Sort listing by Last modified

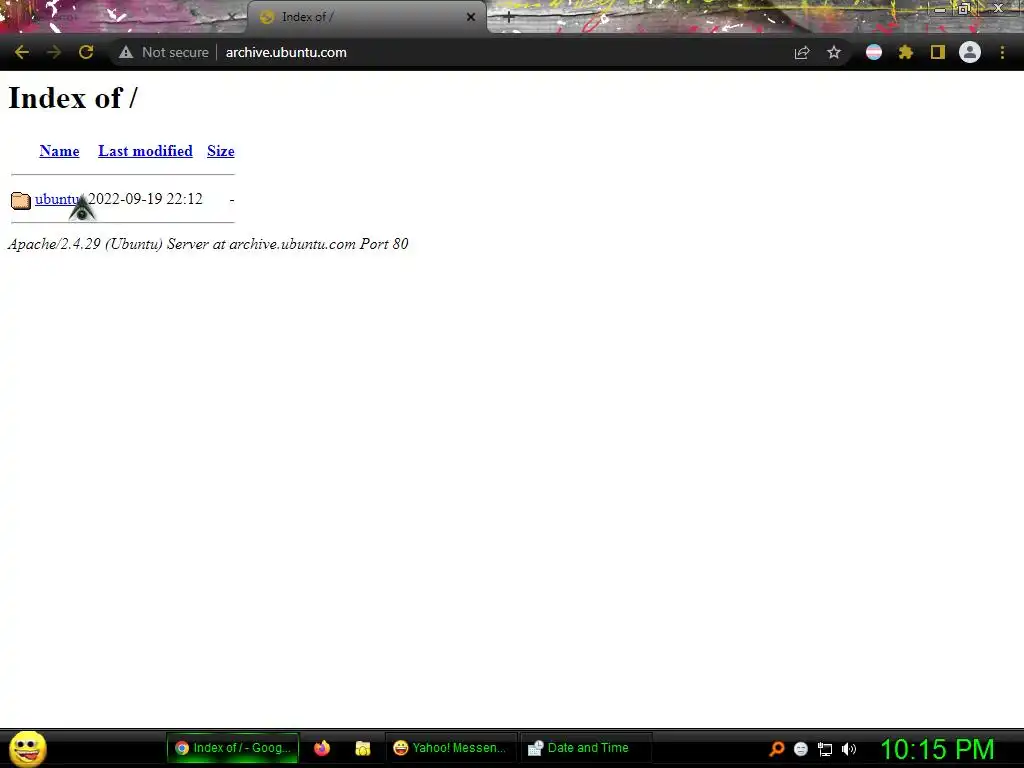(x=145, y=151)
